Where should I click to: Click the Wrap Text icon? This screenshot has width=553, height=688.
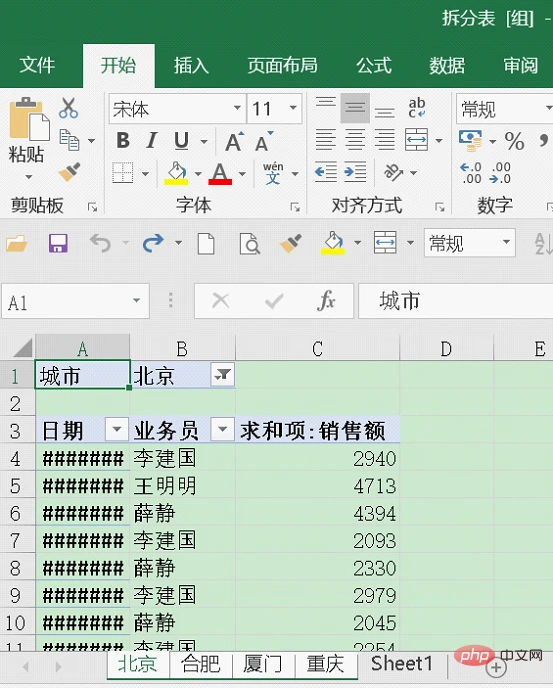click(x=417, y=108)
